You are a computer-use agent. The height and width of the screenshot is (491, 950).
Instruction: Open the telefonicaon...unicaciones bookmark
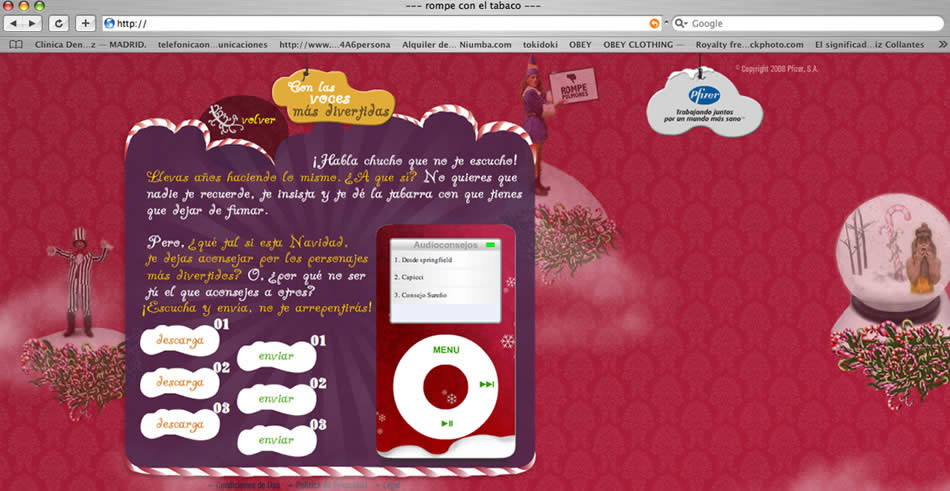pyautogui.click(x=213, y=44)
